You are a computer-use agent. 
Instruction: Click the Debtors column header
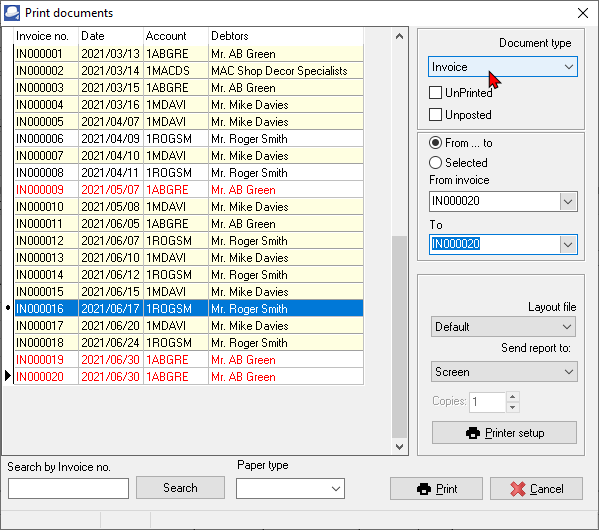[x=286, y=36]
